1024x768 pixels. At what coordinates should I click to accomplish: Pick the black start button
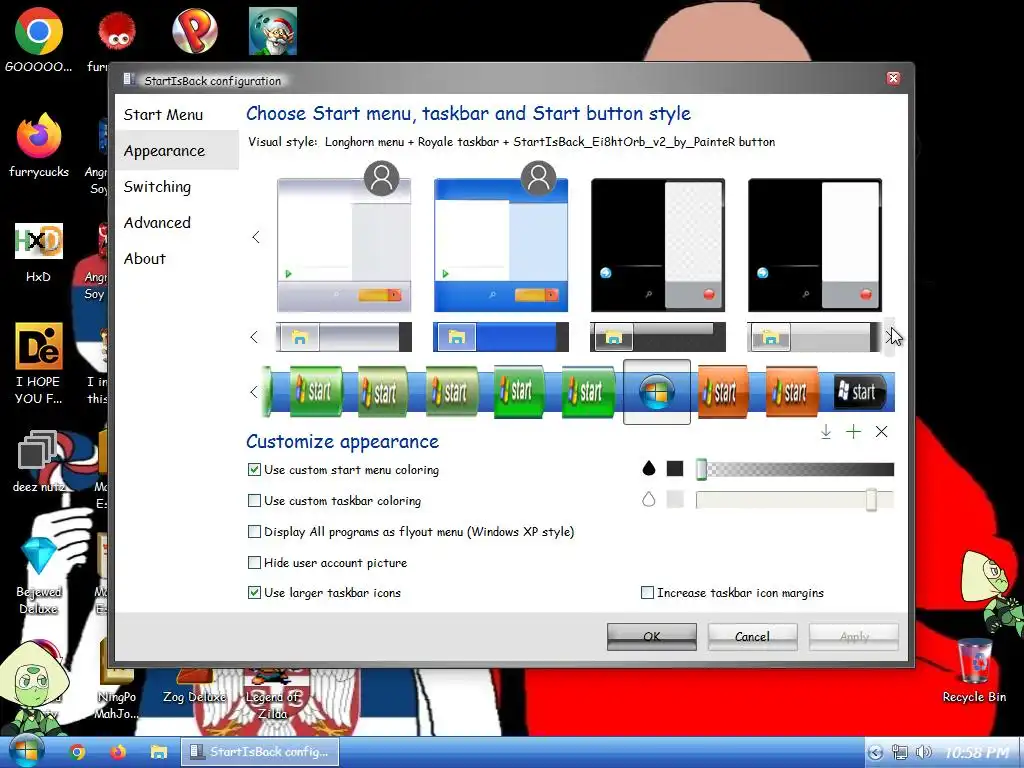pos(861,392)
